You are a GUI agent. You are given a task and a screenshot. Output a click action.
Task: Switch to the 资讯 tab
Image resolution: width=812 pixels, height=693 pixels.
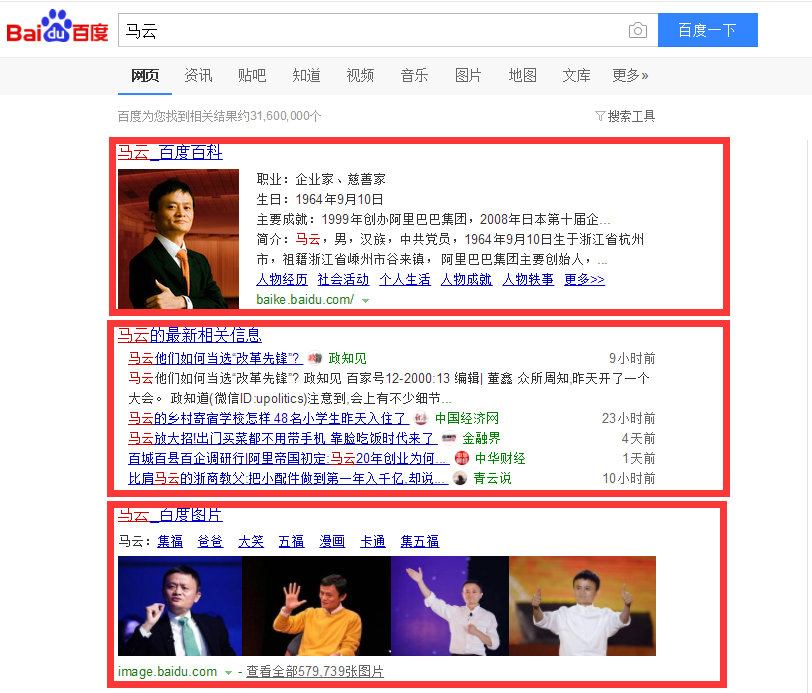click(198, 76)
